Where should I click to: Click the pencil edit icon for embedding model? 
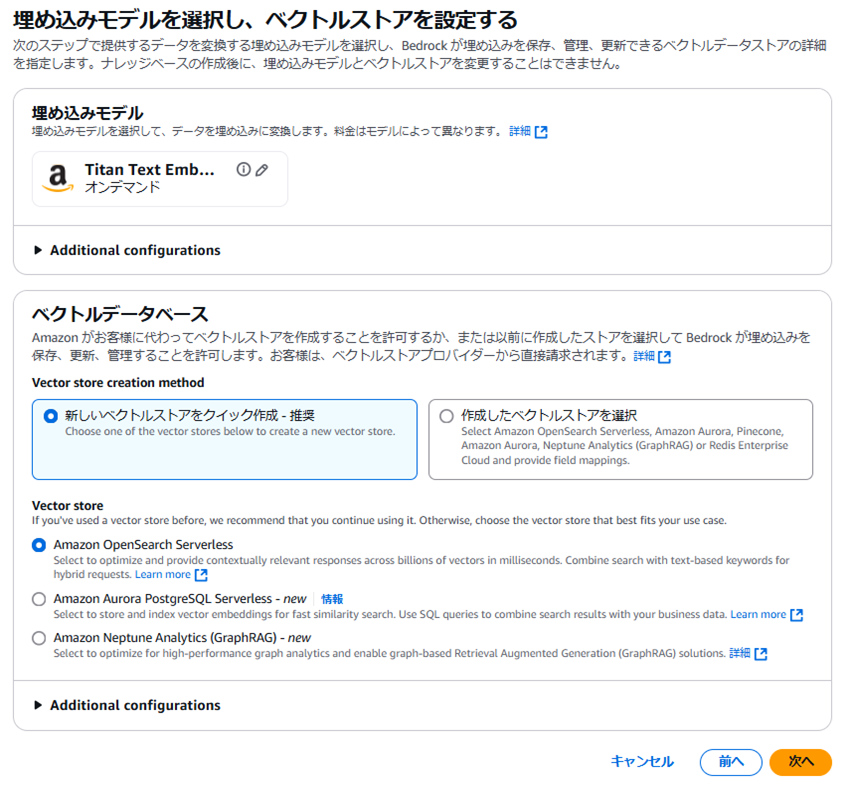[x=262, y=170]
